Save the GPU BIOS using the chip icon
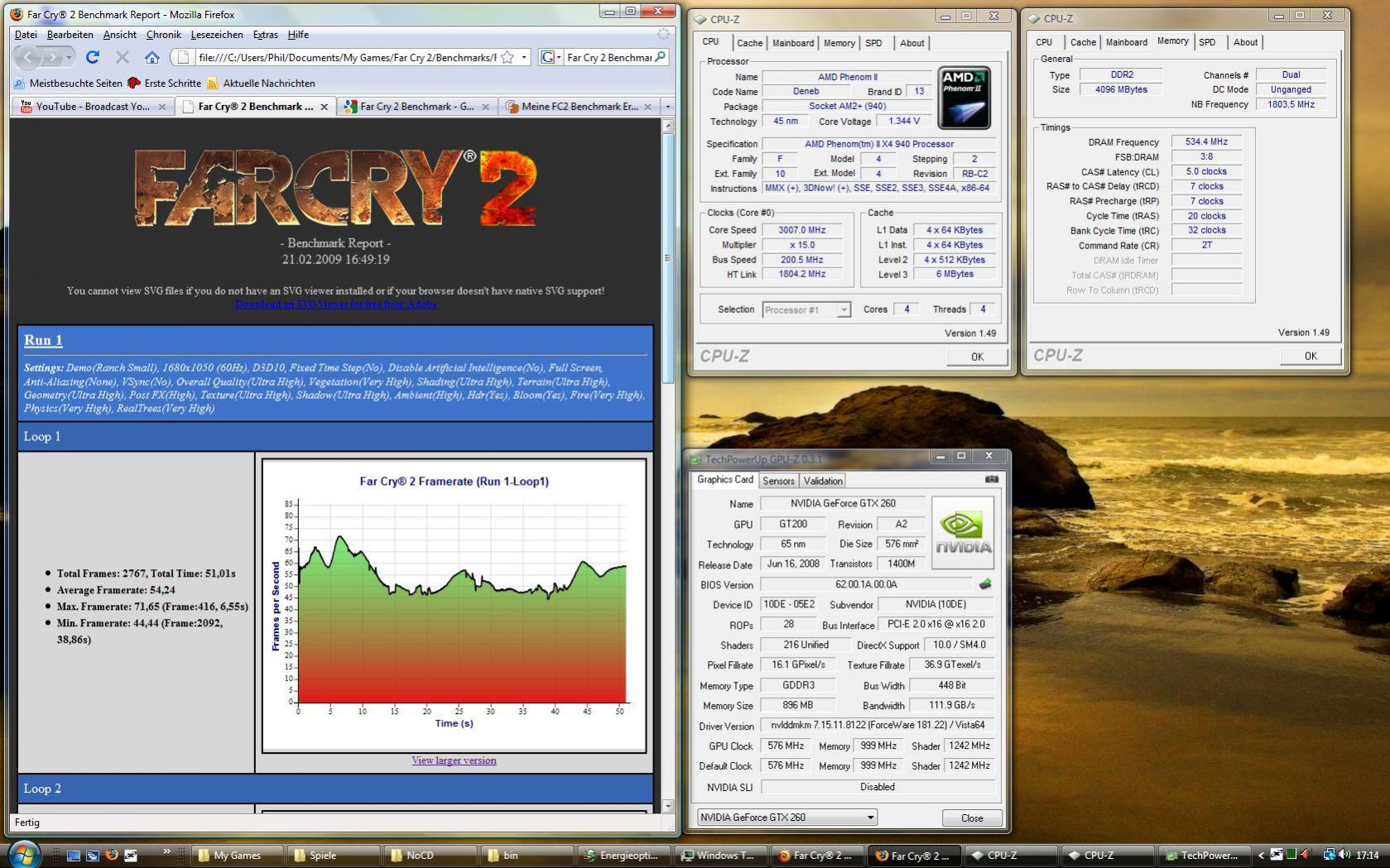Screen dimensions: 1390x868 click(985, 584)
